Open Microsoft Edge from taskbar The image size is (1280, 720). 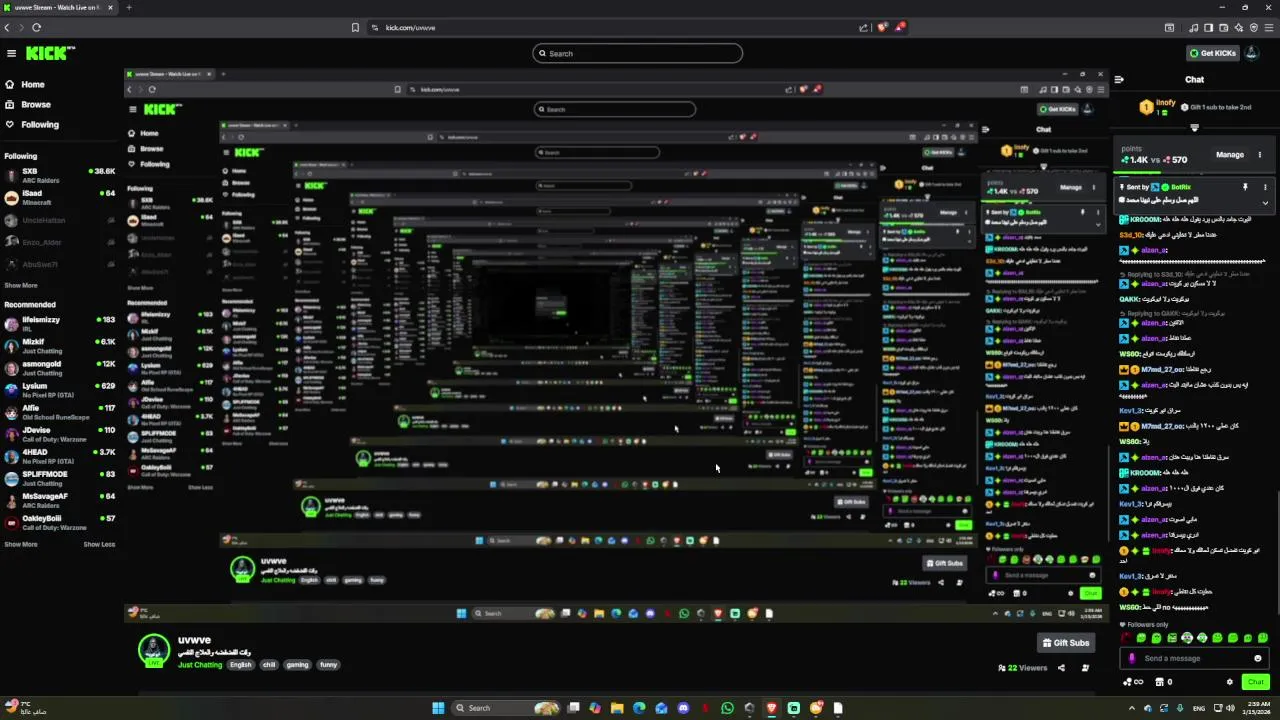click(x=639, y=708)
